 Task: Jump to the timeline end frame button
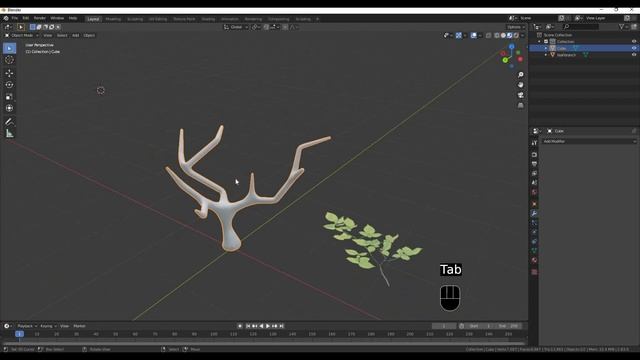tap(281, 326)
